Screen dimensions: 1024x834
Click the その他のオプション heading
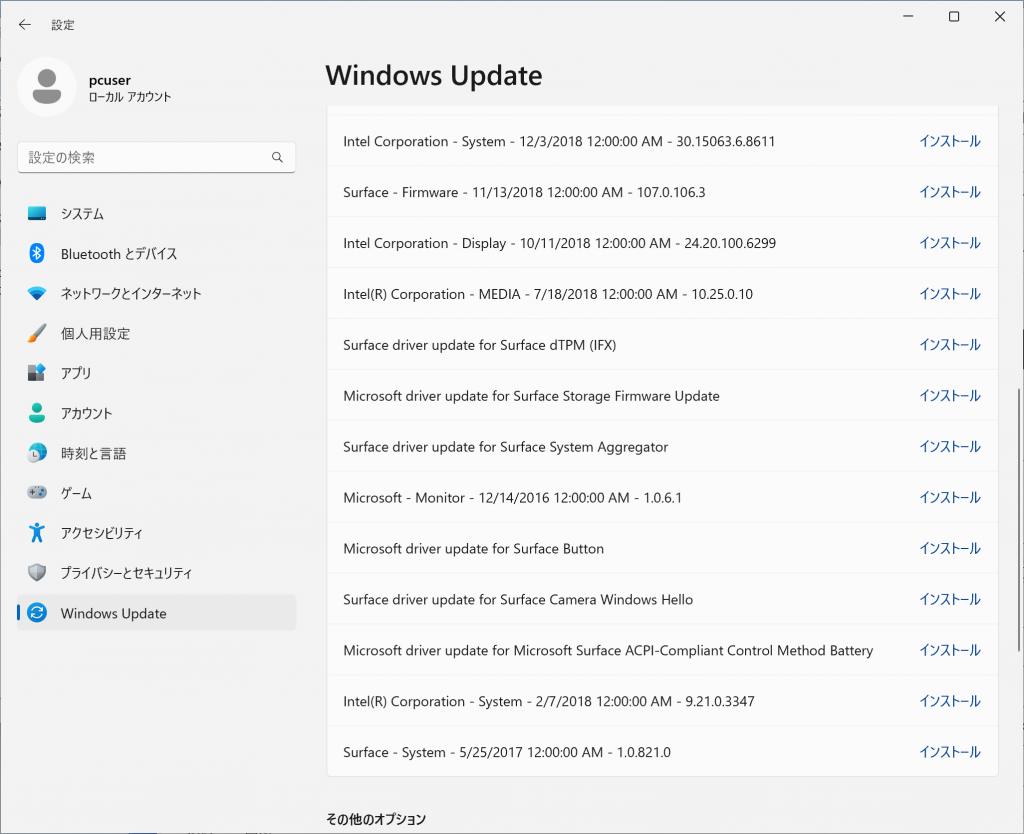point(376,819)
